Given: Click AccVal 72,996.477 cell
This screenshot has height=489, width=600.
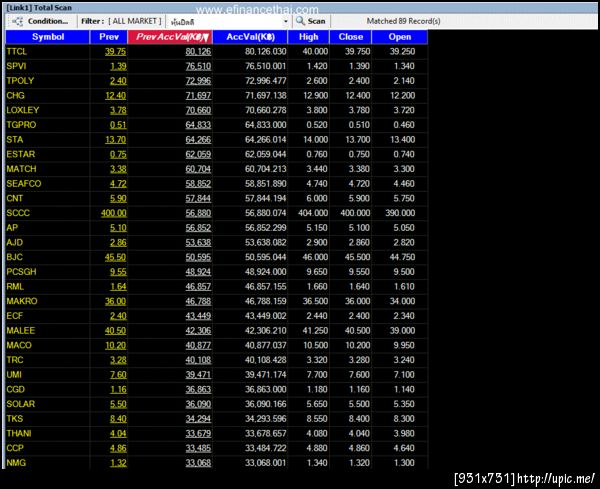Looking at the screenshot, I should coord(266,81).
